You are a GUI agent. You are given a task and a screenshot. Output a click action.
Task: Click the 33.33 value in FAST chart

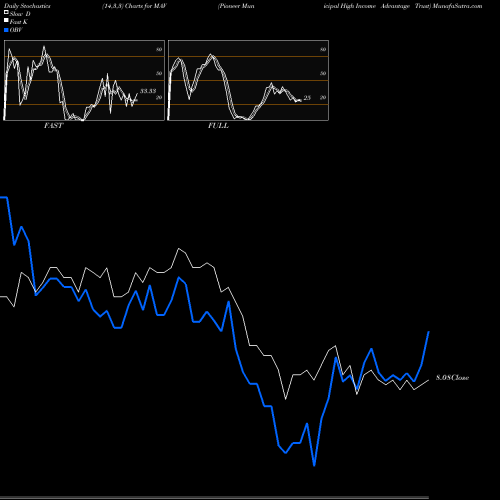click(x=148, y=91)
